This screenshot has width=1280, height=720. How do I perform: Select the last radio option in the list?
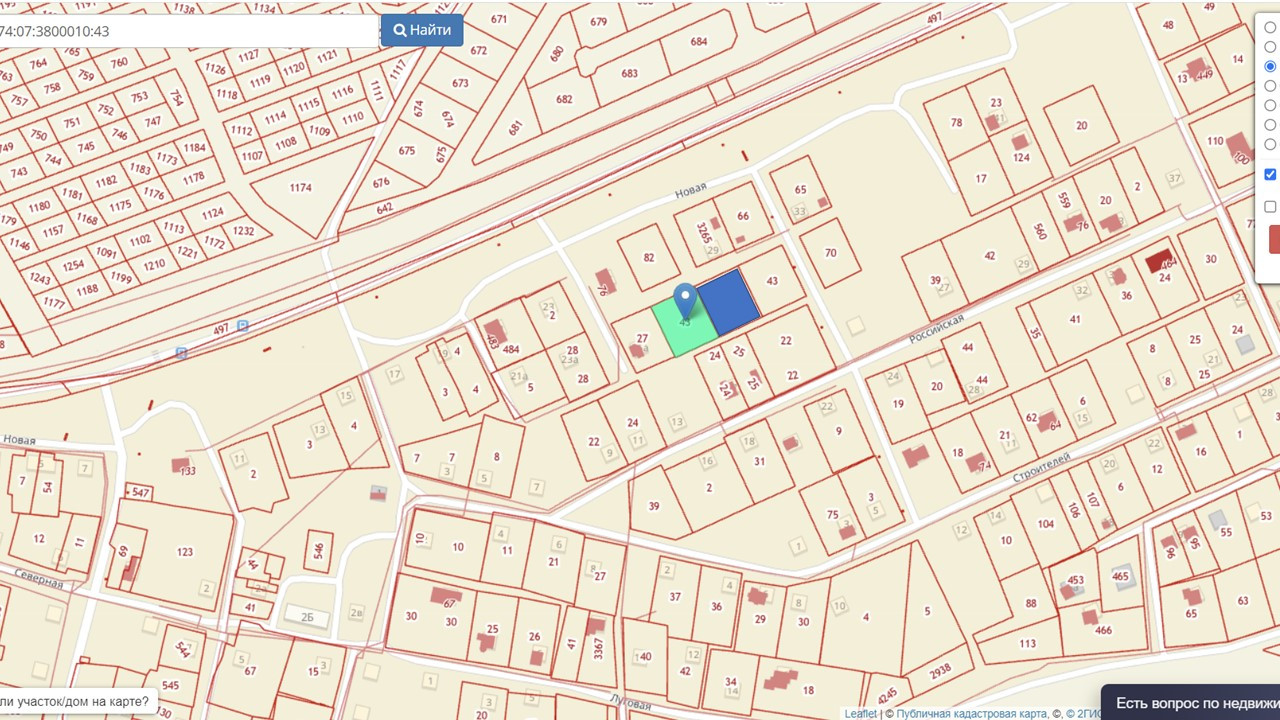point(1270,144)
